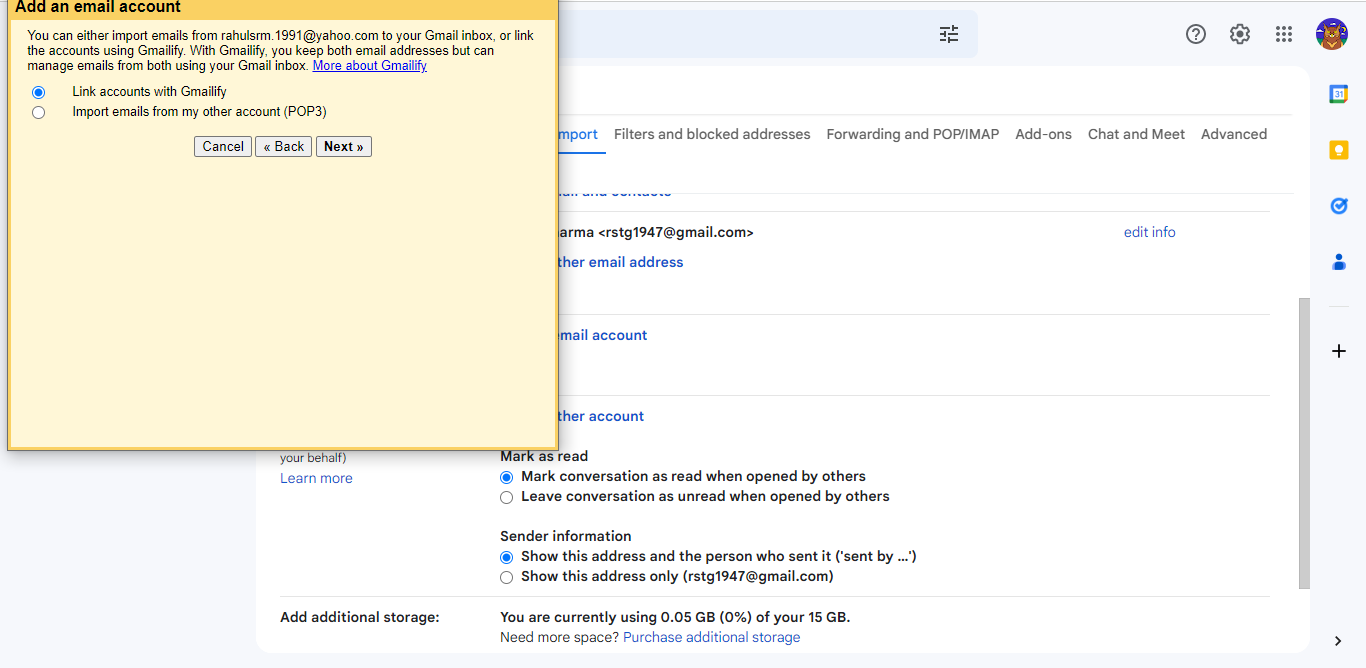Open Contacts side panel
The height and width of the screenshot is (668, 1366).
[1339, 262]
